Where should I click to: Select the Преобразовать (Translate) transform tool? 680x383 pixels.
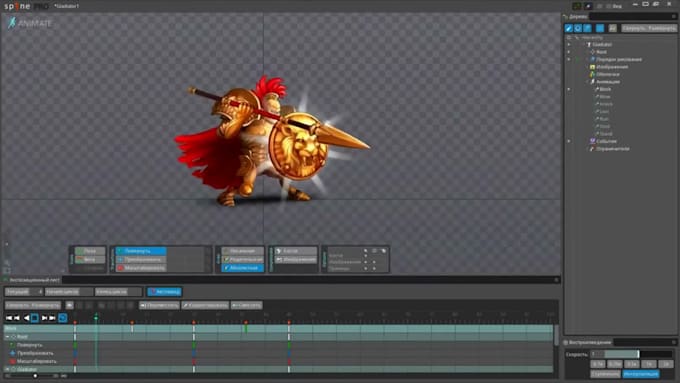click(141, 259)
